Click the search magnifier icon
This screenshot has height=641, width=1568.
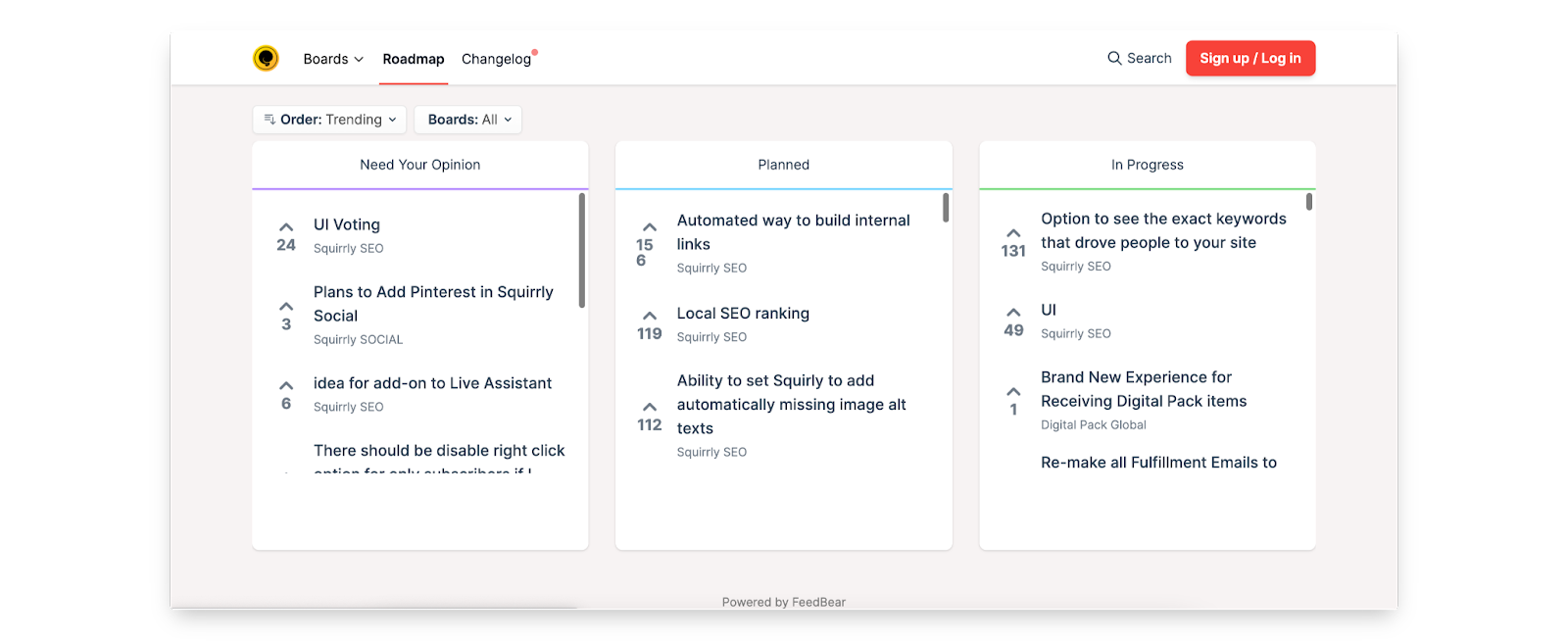coord(1114,59)
